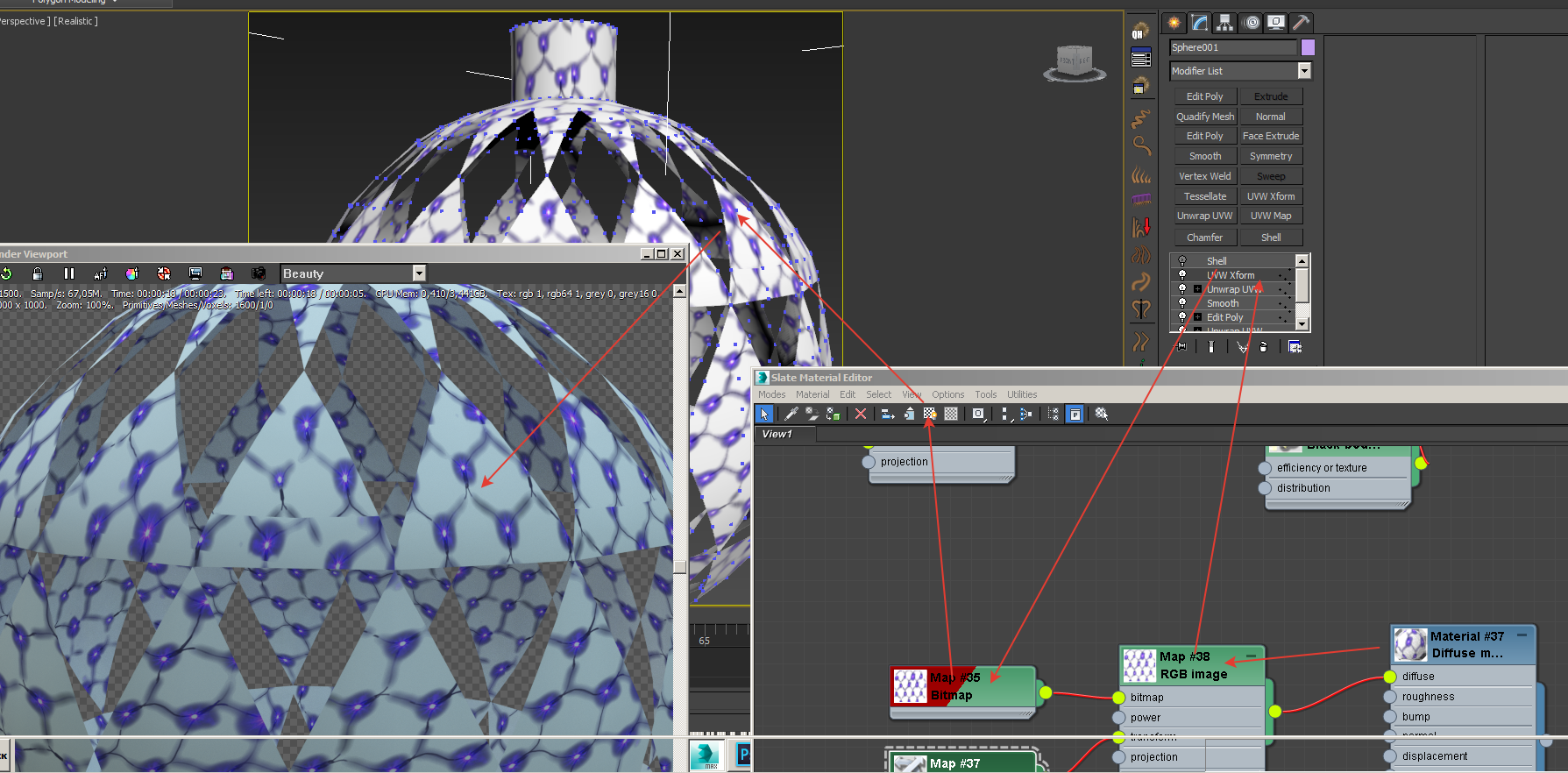Viewport: 1568px width, 773px height.
Task: Pause the render in Render Viewport
Action: click(x=69, y=274)
